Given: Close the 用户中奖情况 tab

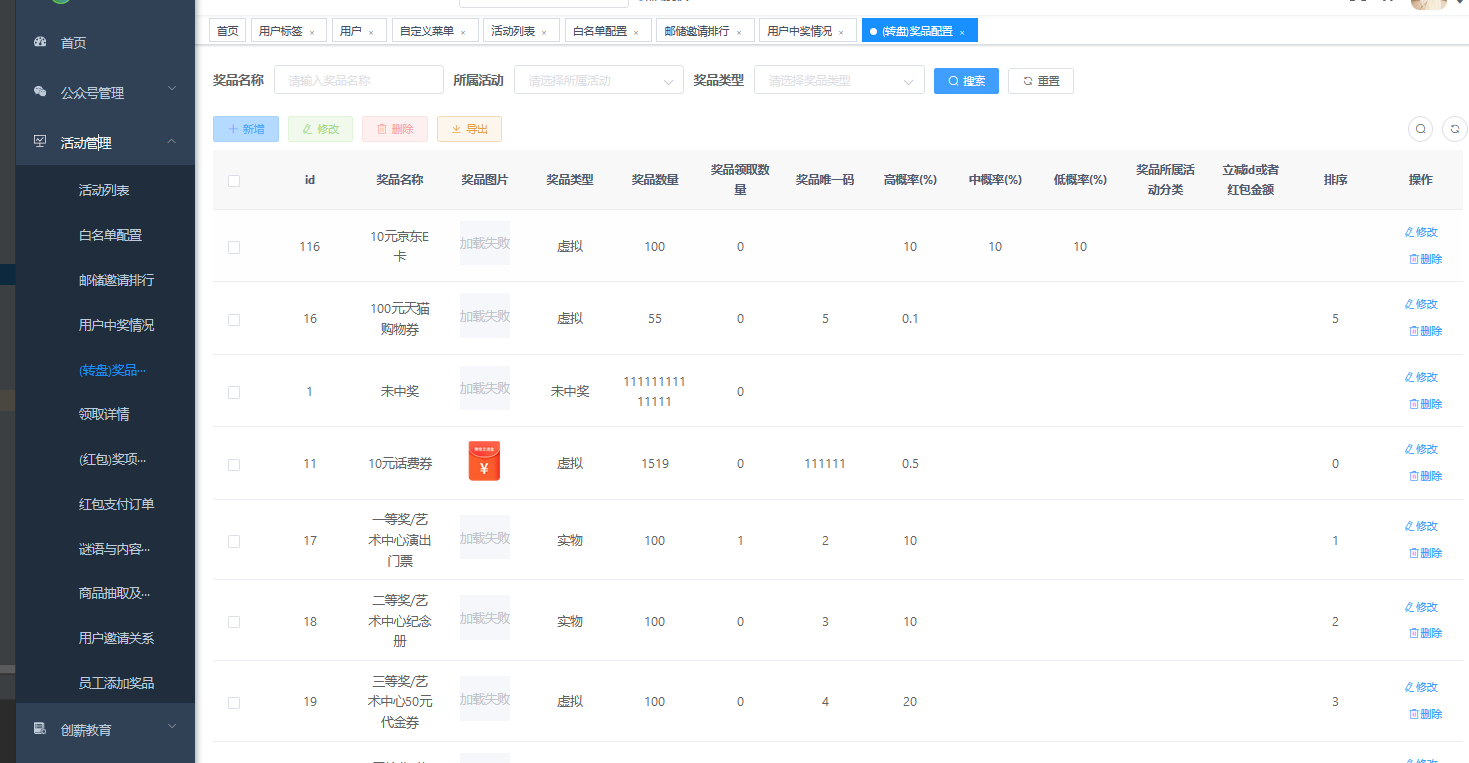Looking at the screenshot, I should tap(841, 32).
